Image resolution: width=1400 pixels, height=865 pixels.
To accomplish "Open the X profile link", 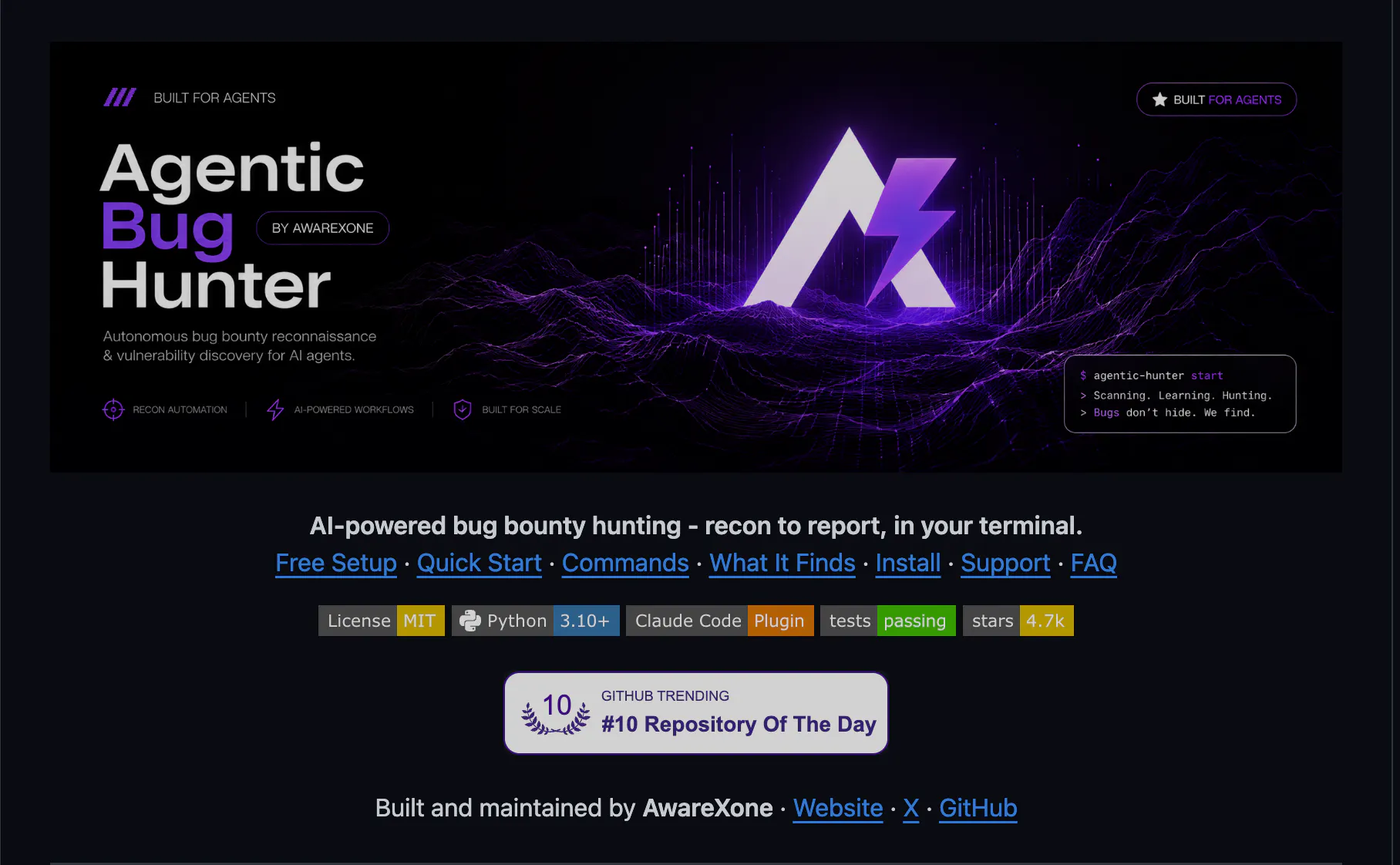I will [910, 808].
